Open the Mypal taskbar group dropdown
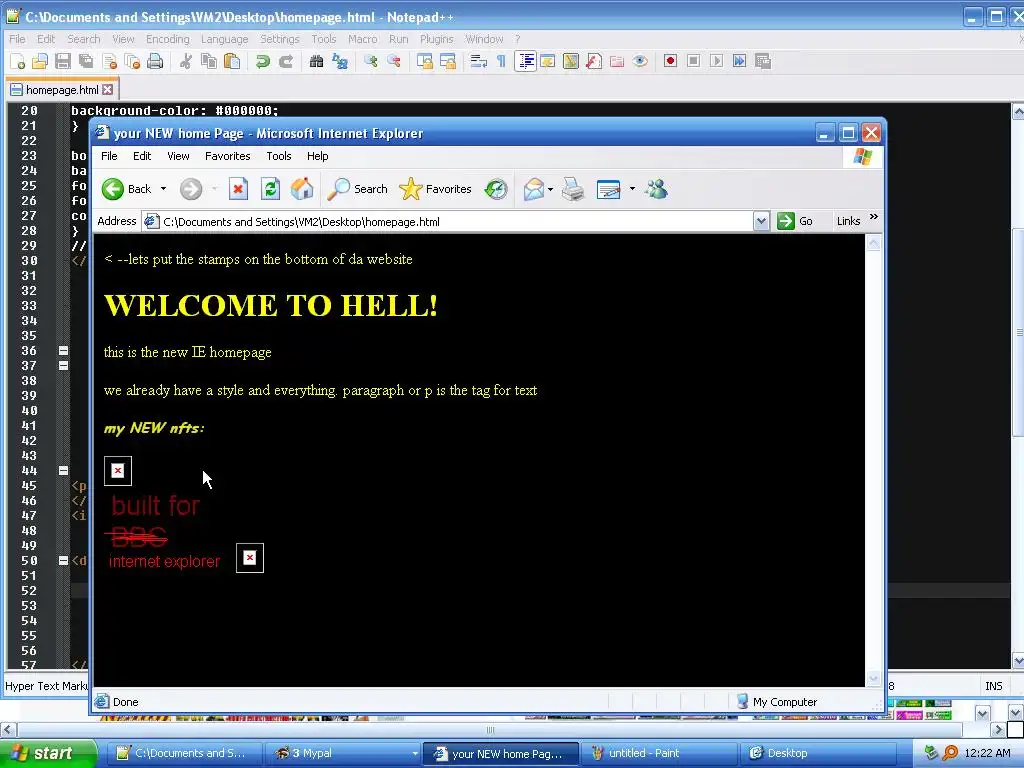1024x768 pixels. pyautogui.click(x=415, y=754)
